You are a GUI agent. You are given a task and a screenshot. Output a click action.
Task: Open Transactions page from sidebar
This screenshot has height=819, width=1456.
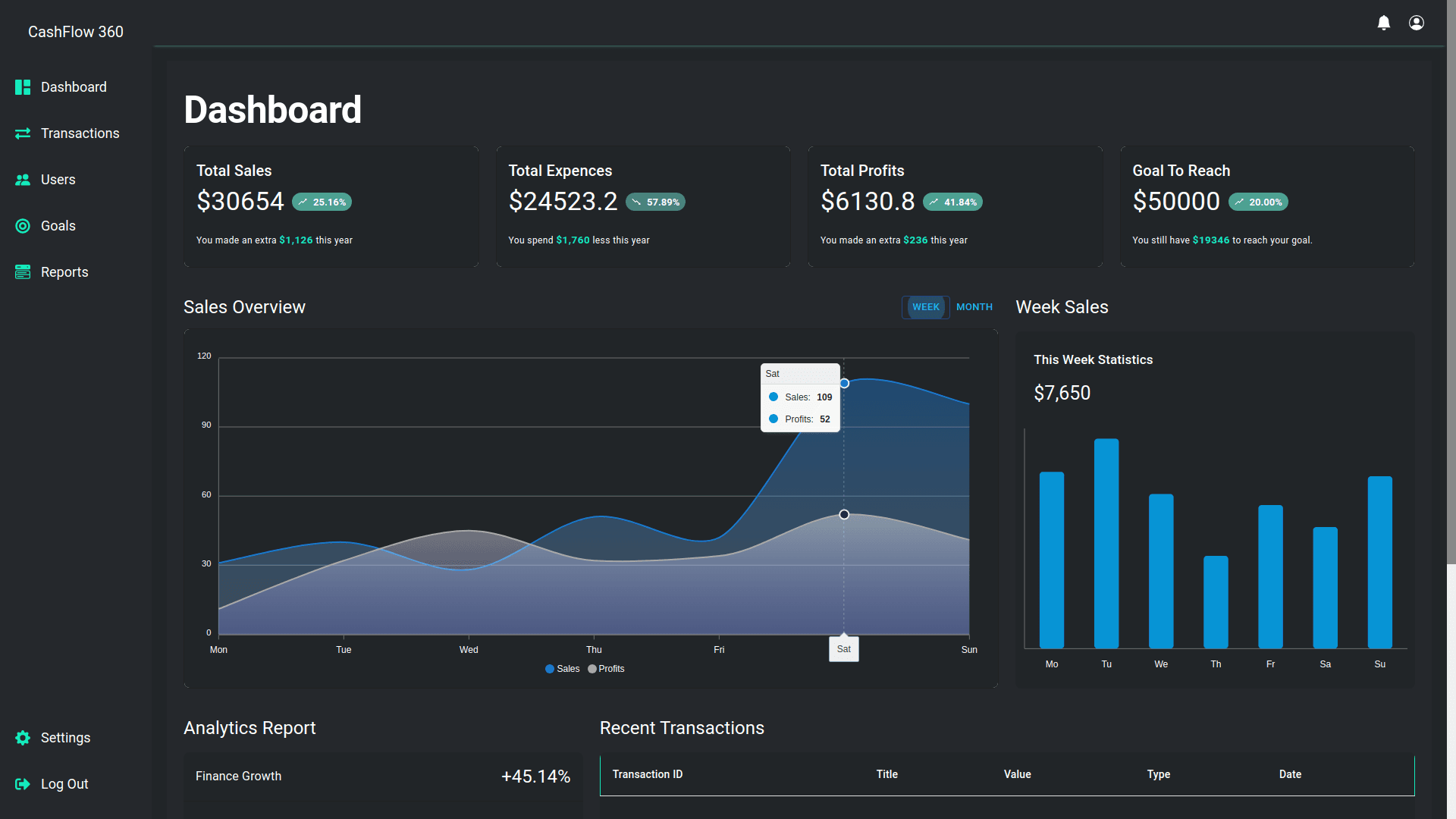80,133
